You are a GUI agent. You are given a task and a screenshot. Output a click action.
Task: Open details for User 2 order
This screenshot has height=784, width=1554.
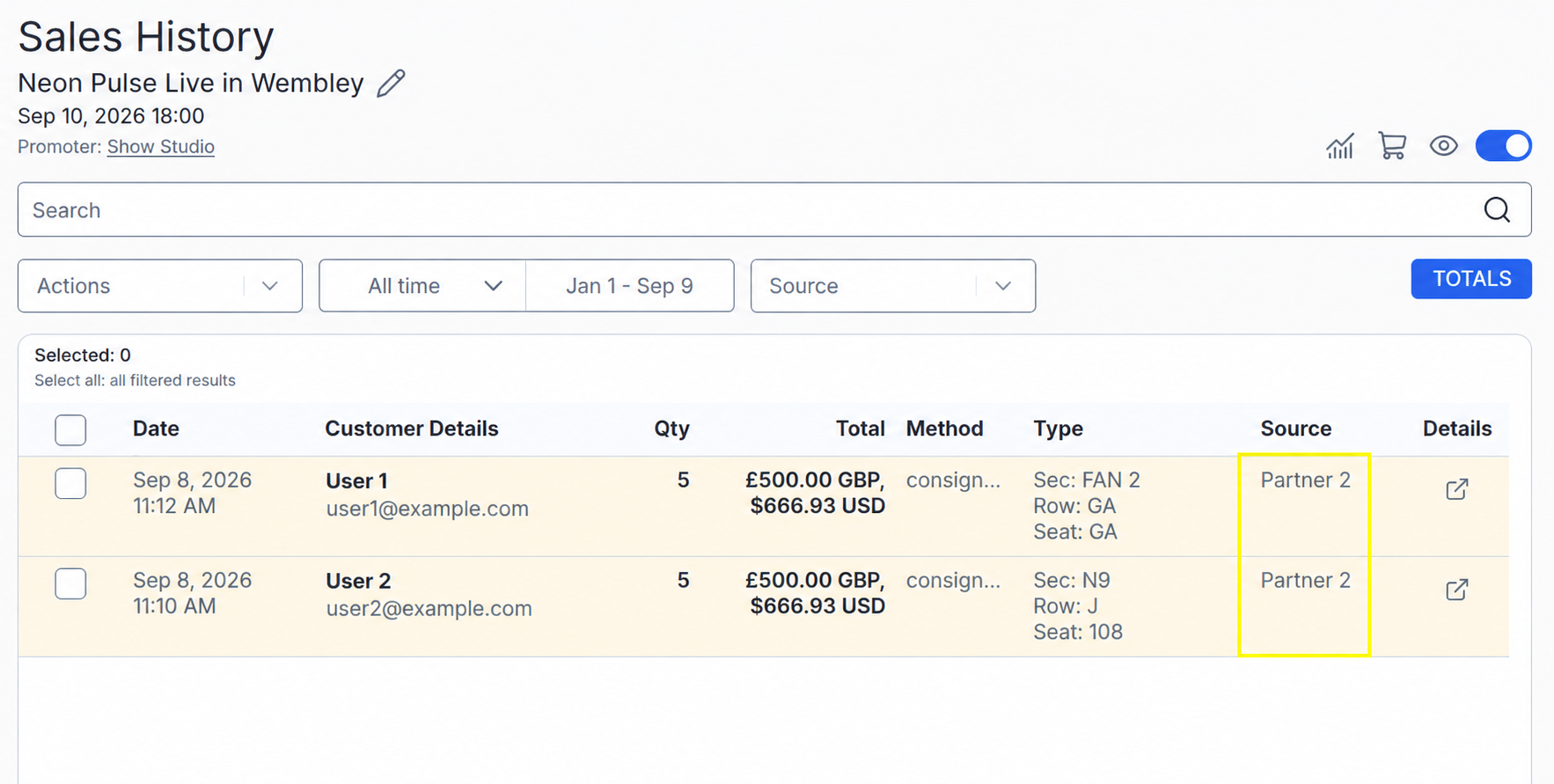click(1456, 590)
